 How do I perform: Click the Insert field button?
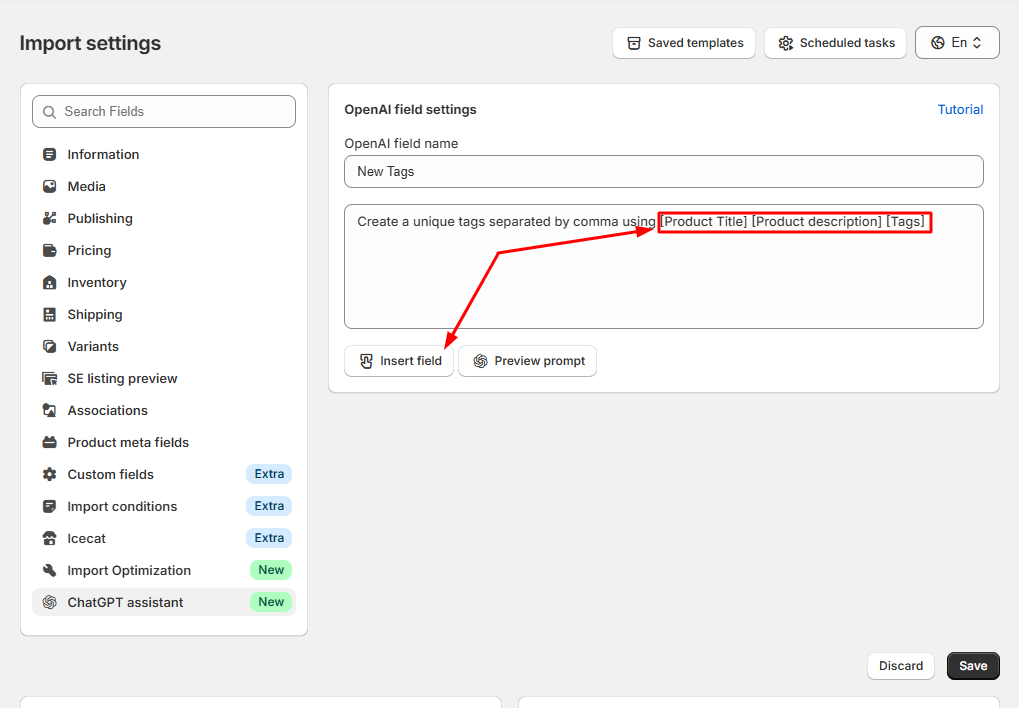click(399, 361)
